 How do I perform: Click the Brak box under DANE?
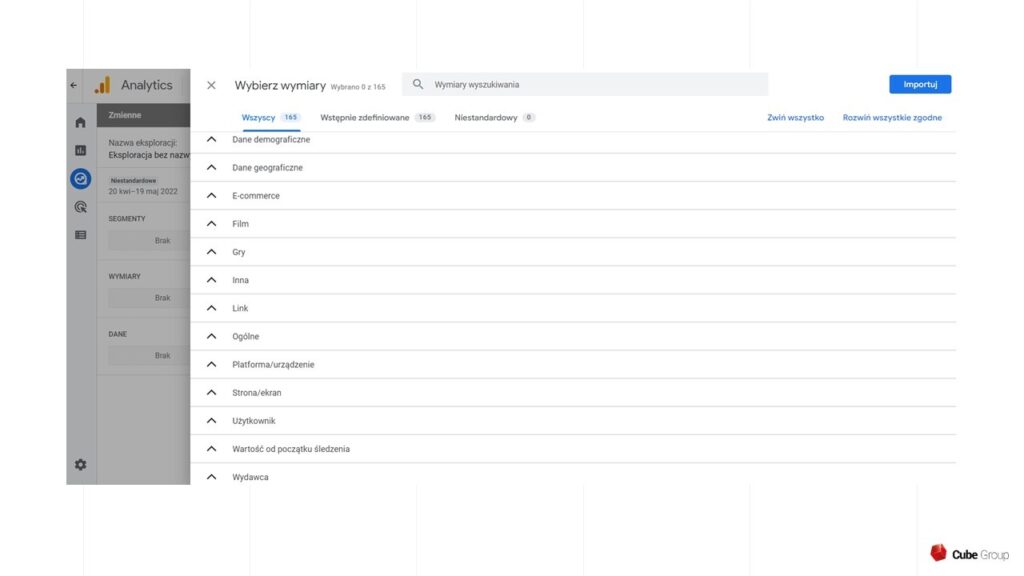point(149,355)
